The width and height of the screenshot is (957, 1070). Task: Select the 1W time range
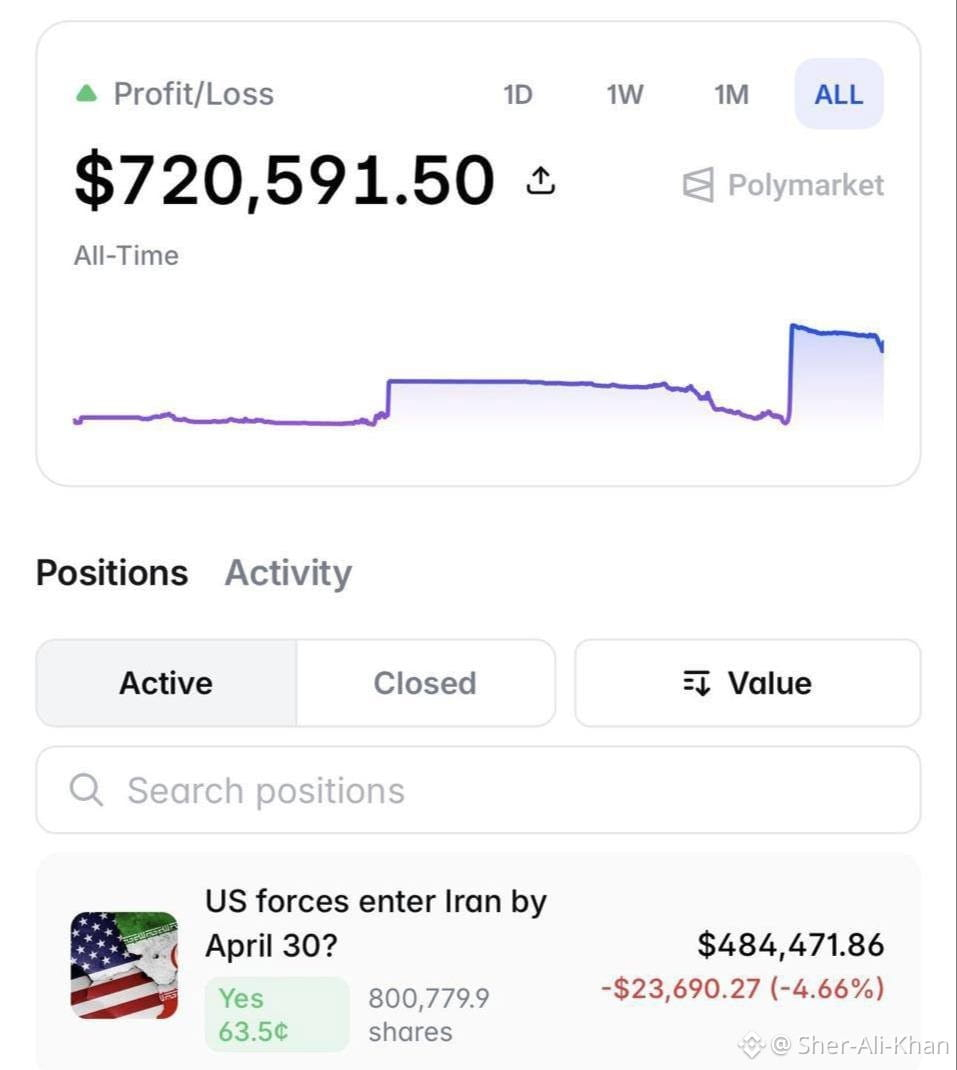click(625, 94)
